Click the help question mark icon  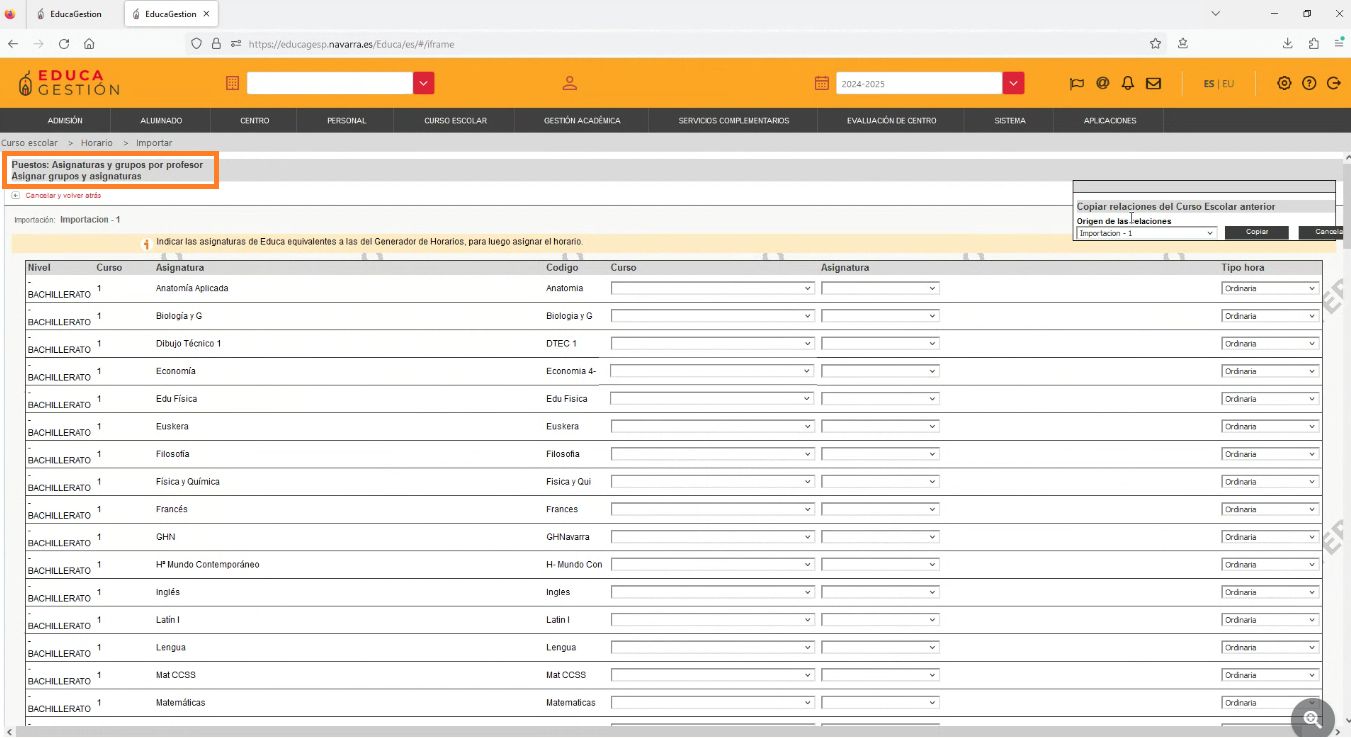(x=1309, y=83)
